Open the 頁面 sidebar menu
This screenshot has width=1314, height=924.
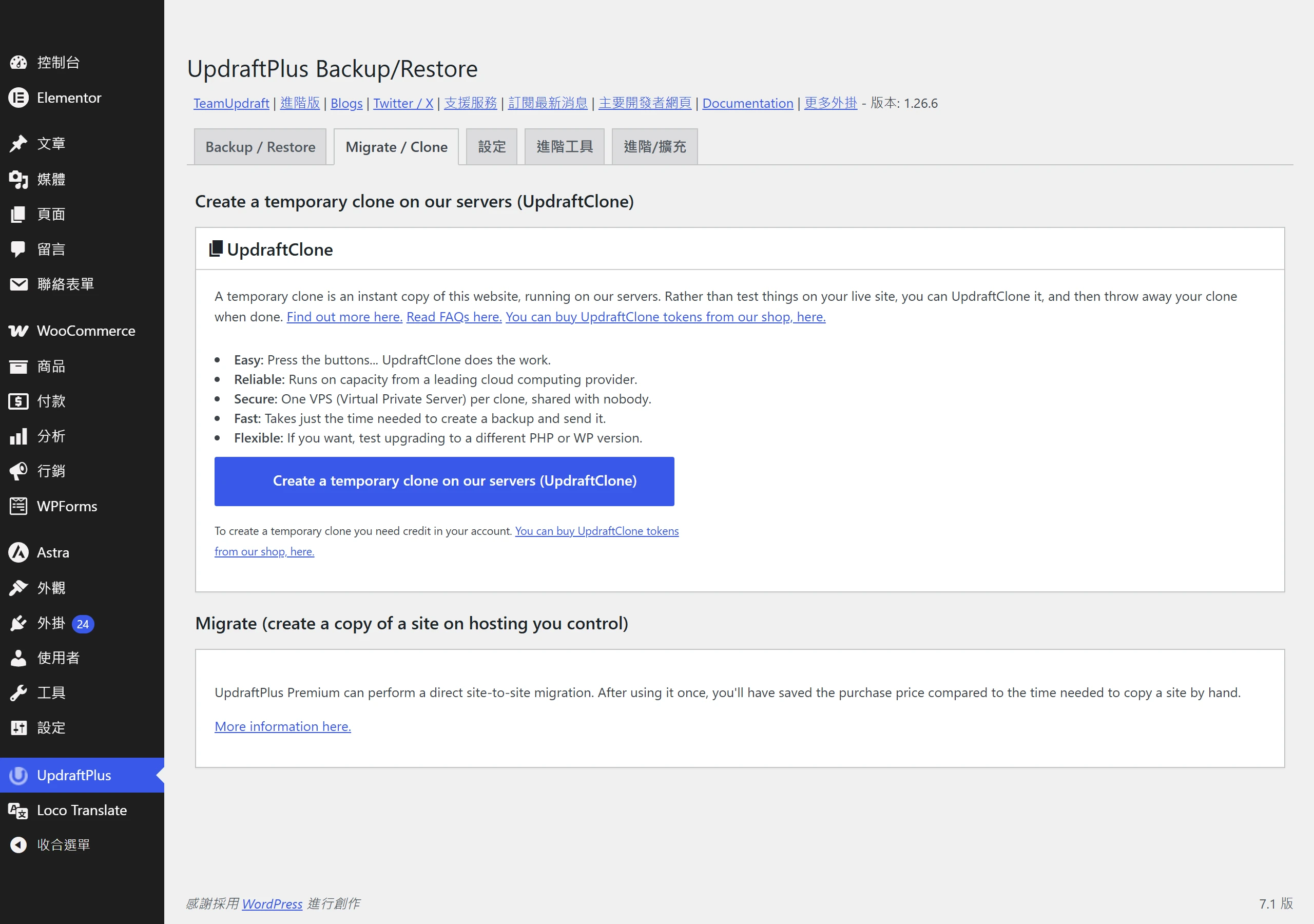tap(82, 214)
